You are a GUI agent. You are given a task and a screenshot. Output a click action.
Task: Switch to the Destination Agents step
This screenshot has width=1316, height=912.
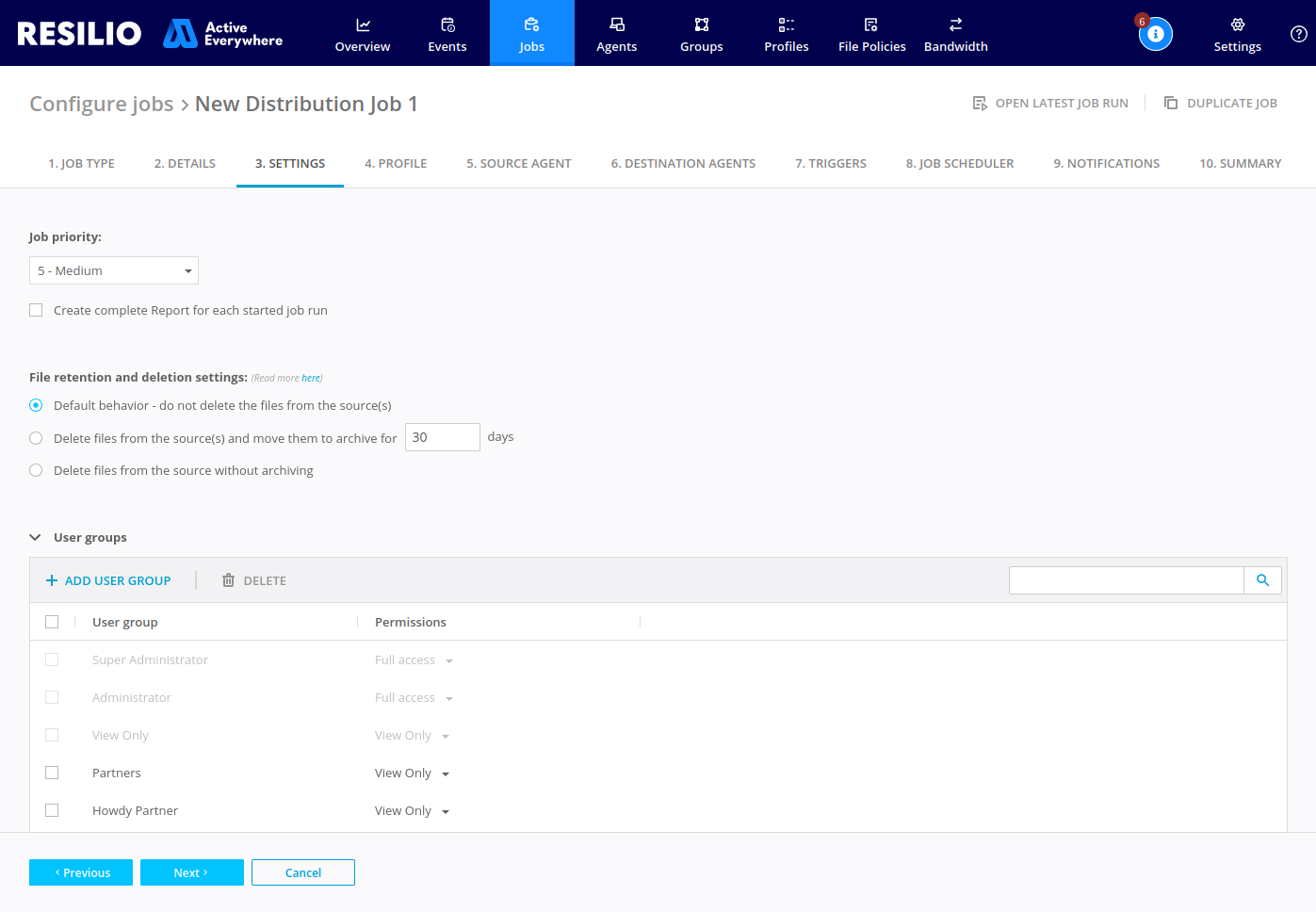[x=683, y=163]
